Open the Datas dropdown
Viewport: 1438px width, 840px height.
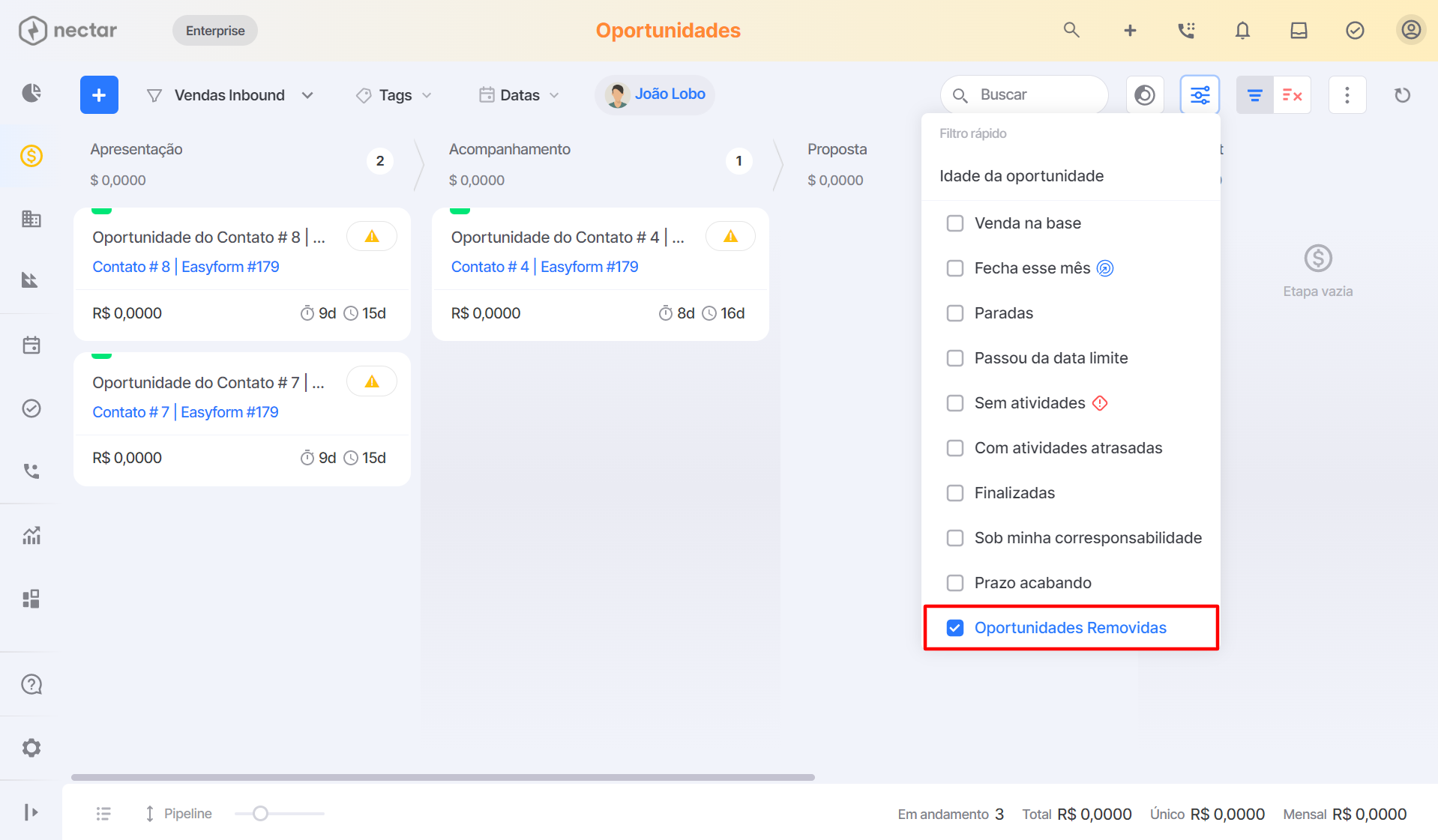point(520,95)
